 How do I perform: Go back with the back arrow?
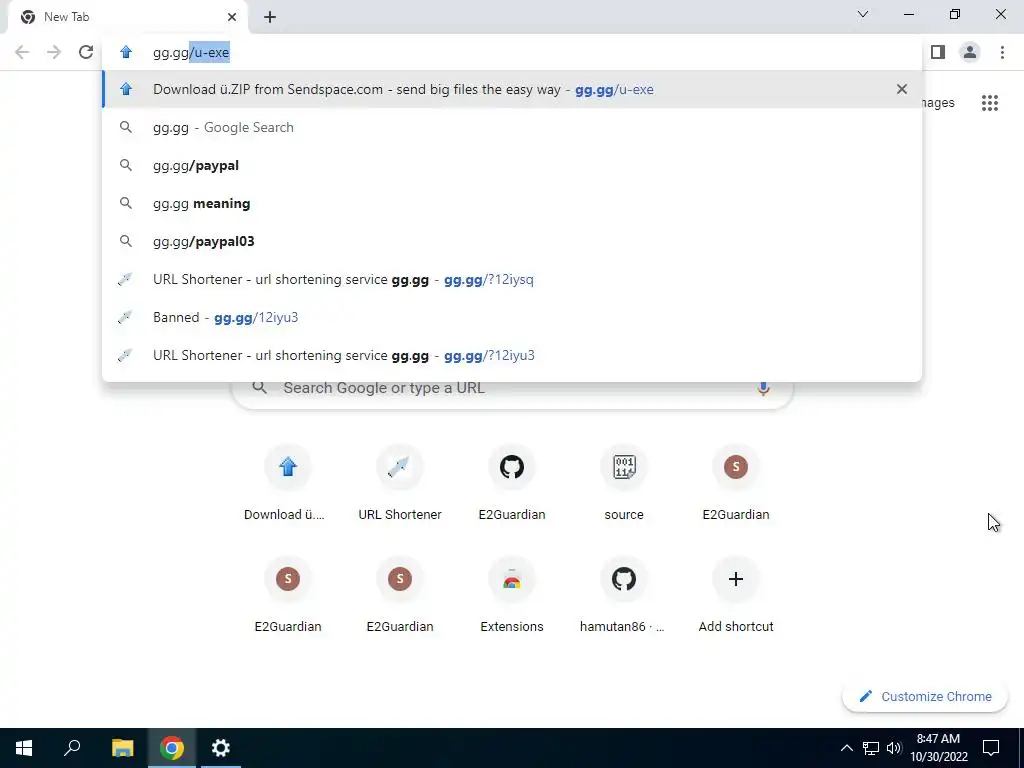pos(22,52)
